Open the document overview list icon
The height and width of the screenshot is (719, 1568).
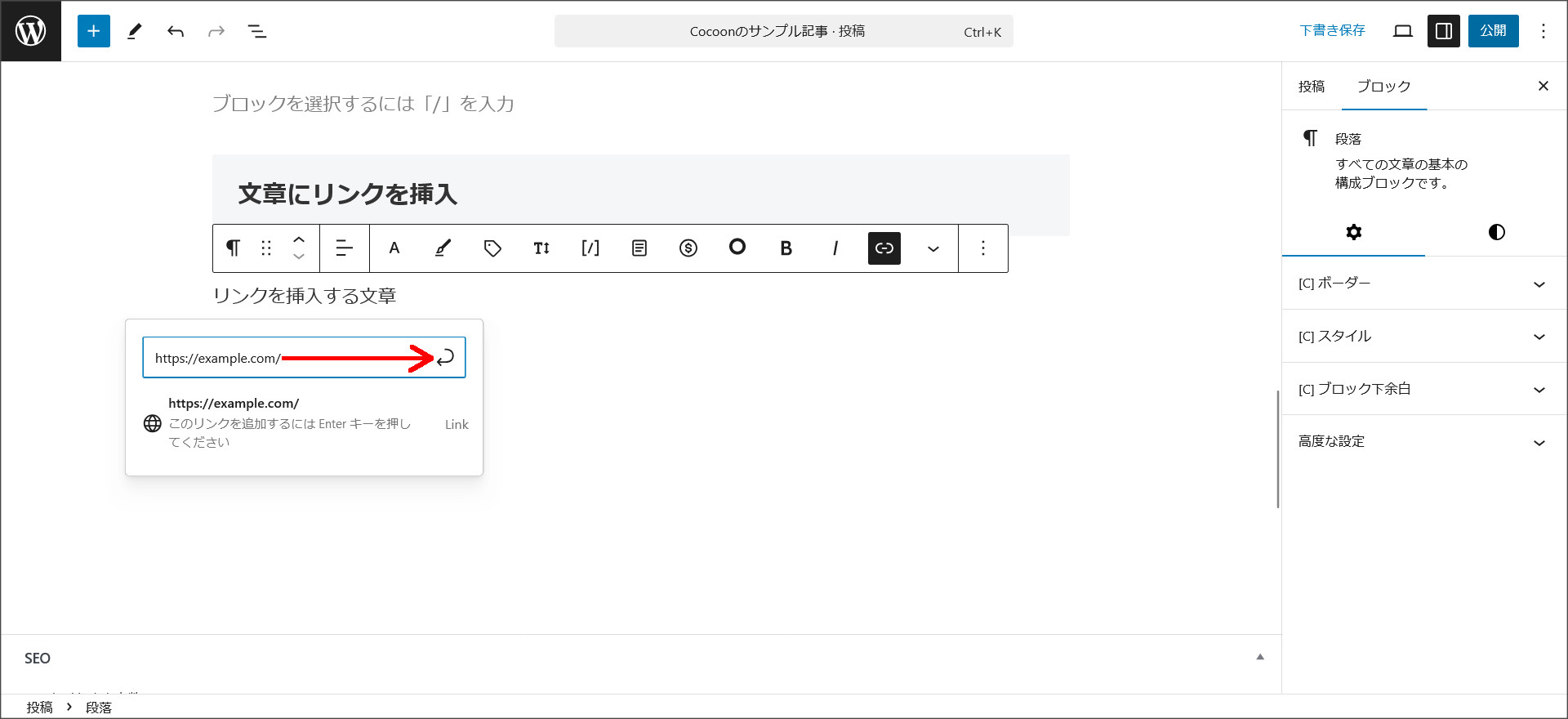[257, 31]
